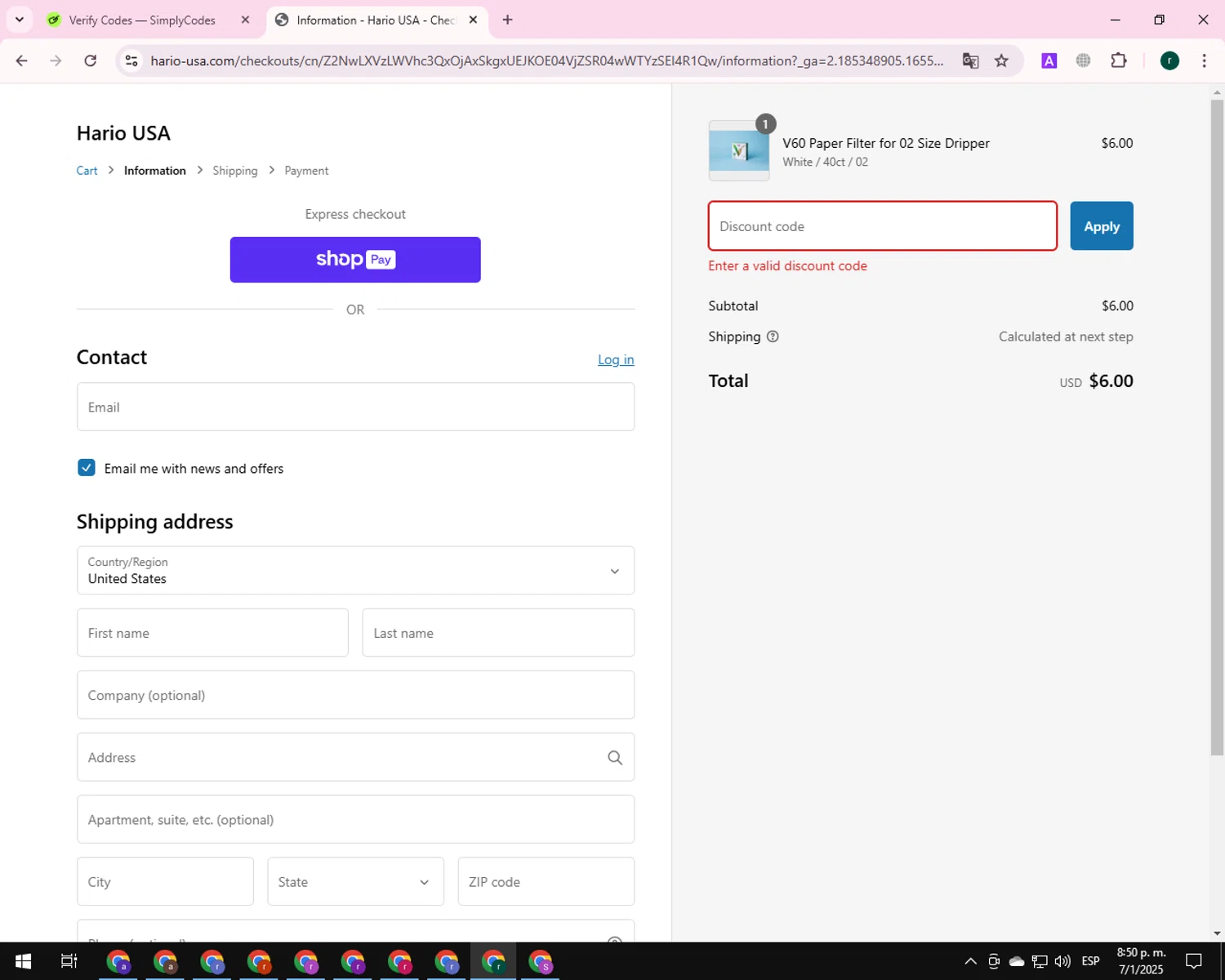Click the network tray icon
This screenshot has height=980, width=1225.
point(1040,961)
